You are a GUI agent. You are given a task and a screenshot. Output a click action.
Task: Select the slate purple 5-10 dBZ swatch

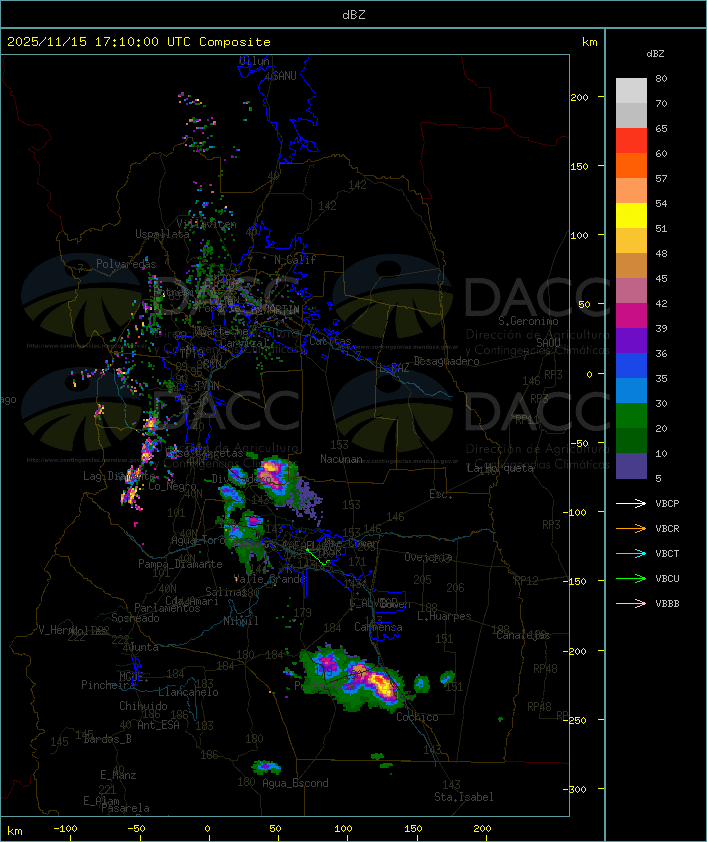(631, 466)
